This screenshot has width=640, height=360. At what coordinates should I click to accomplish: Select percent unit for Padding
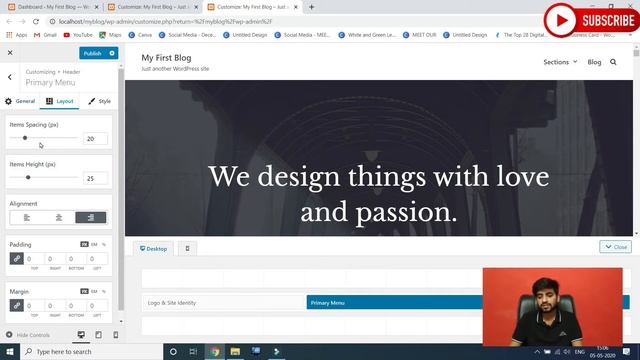click(104, 244)
